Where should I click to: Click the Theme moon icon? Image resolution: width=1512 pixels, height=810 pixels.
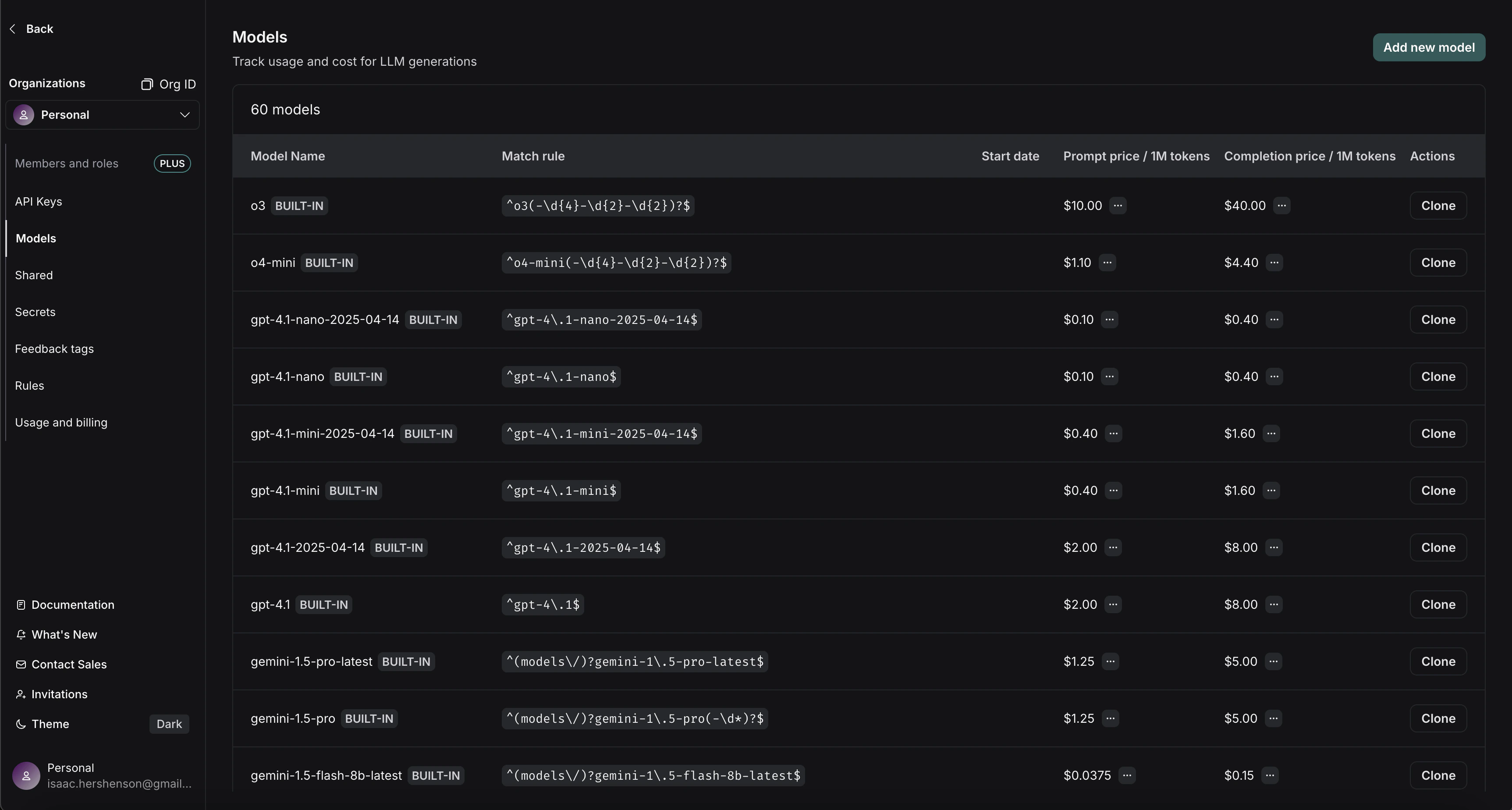click(x=21, y=724)
